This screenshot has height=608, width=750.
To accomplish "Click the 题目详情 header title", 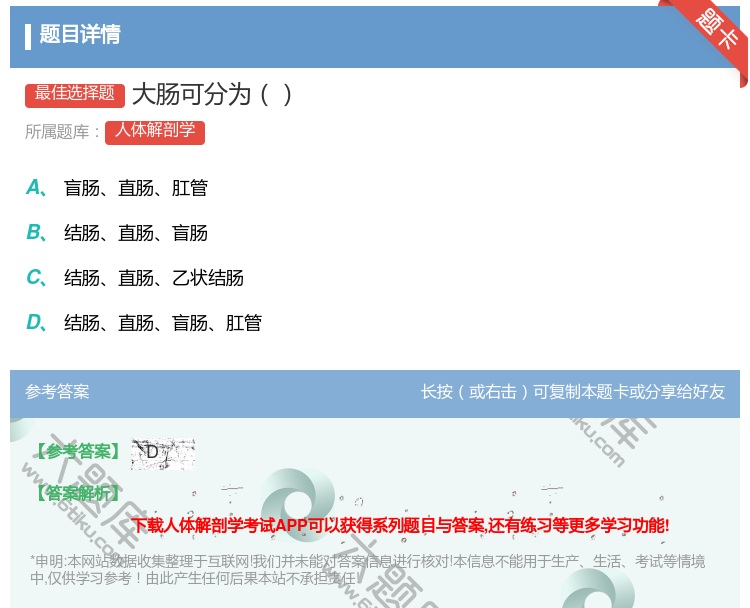I will tap(80, 34).
